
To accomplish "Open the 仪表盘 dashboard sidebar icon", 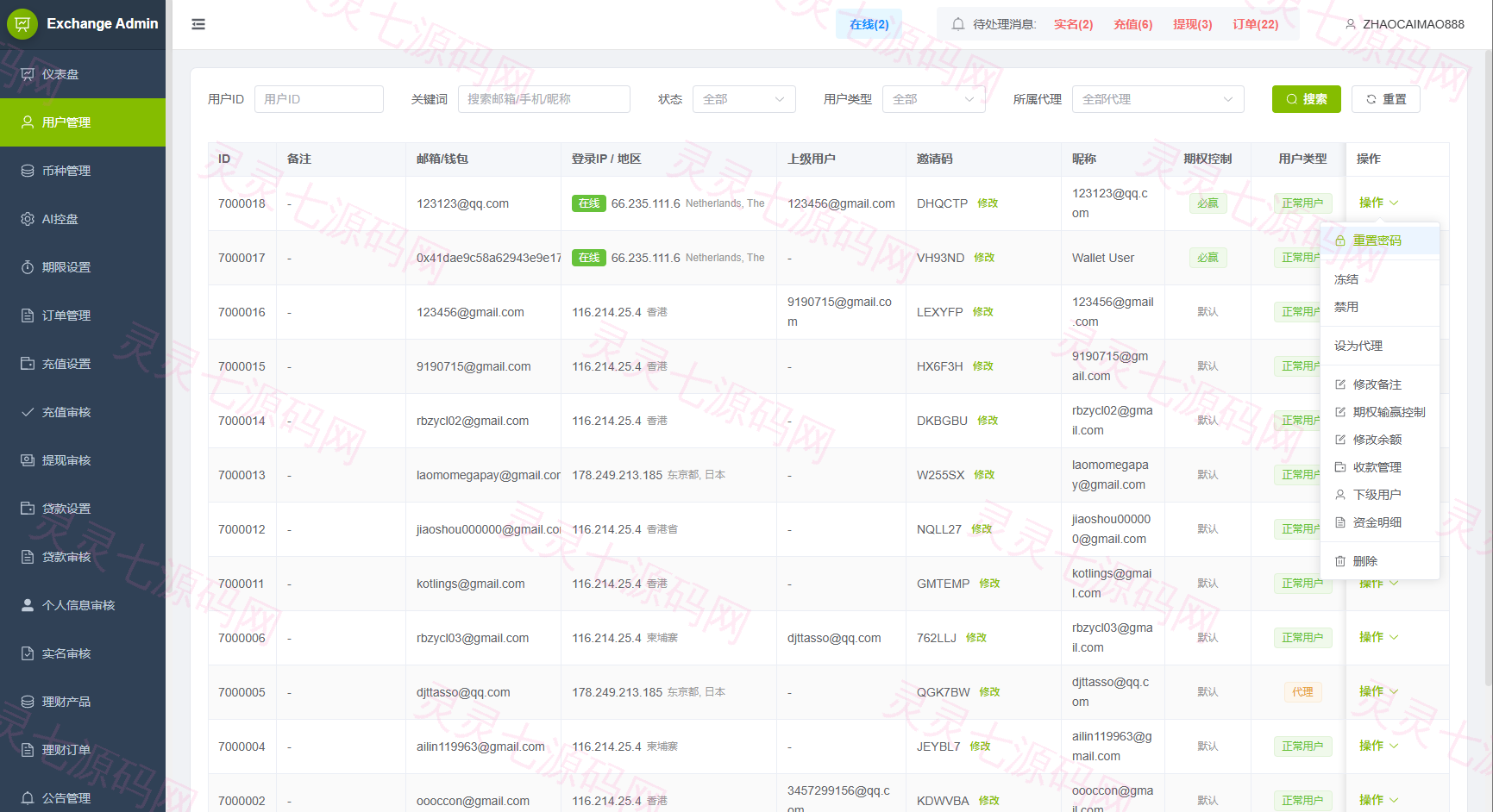I will click(28, 74).
